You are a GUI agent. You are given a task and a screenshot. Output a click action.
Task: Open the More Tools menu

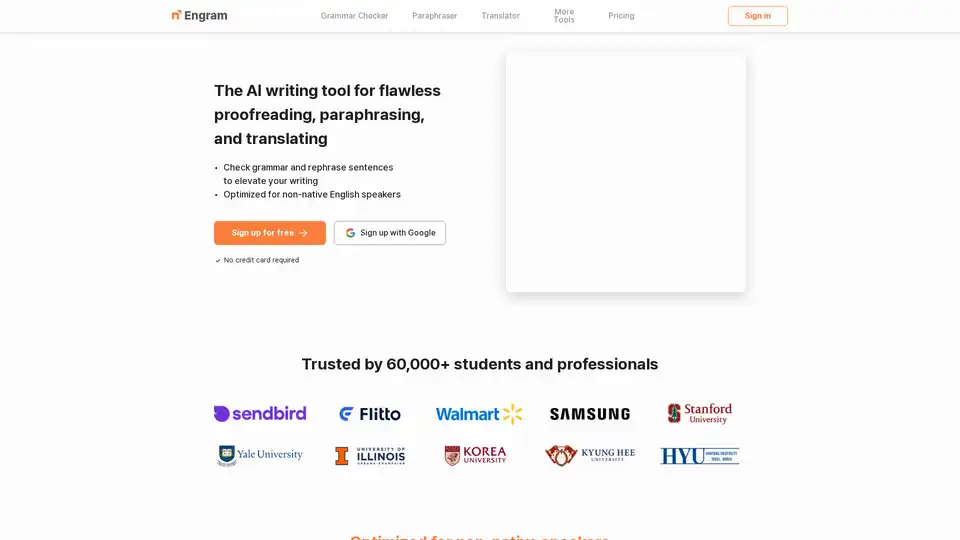(564, 16)
